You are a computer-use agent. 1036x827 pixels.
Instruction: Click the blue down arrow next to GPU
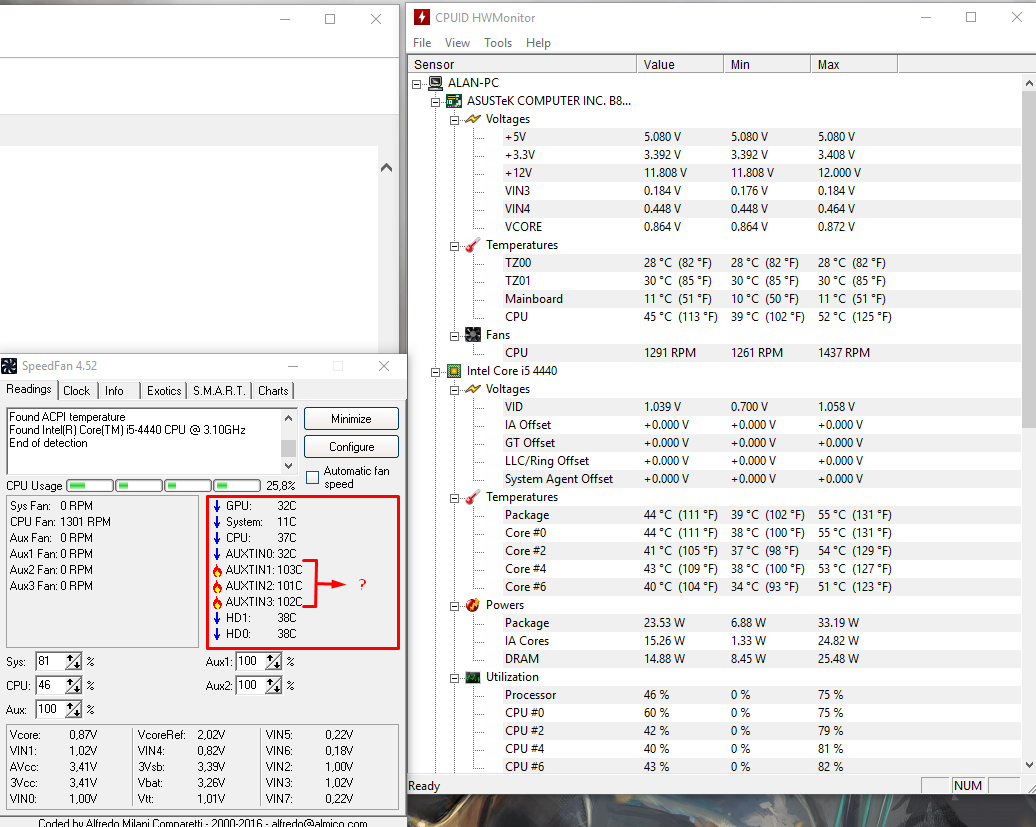217,506
